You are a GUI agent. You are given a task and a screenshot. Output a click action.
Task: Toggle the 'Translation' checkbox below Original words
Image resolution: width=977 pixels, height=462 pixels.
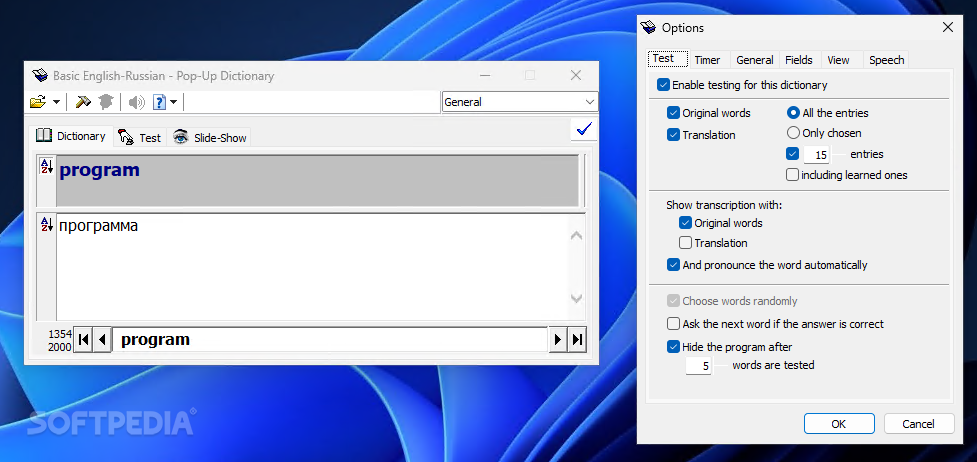(x=673, y=135)
